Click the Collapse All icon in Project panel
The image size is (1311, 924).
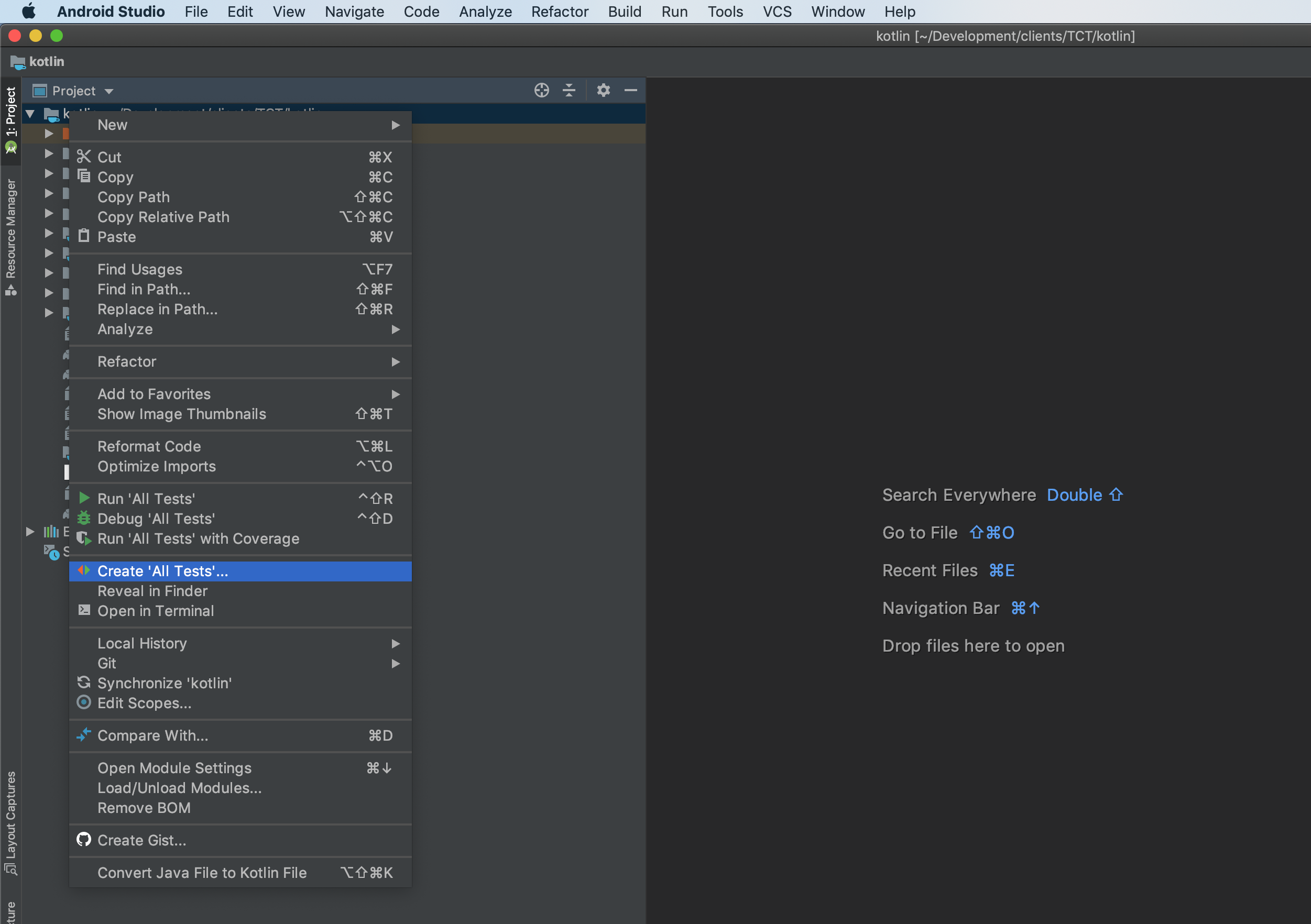[x=569, y=90]
